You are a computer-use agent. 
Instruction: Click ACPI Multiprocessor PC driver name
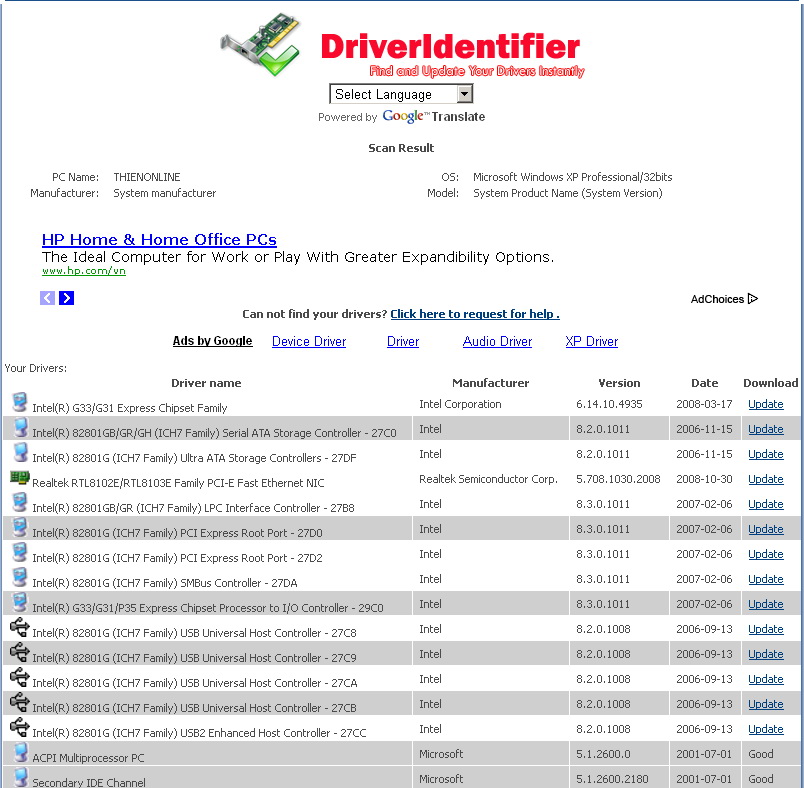(x=88, y=758)
